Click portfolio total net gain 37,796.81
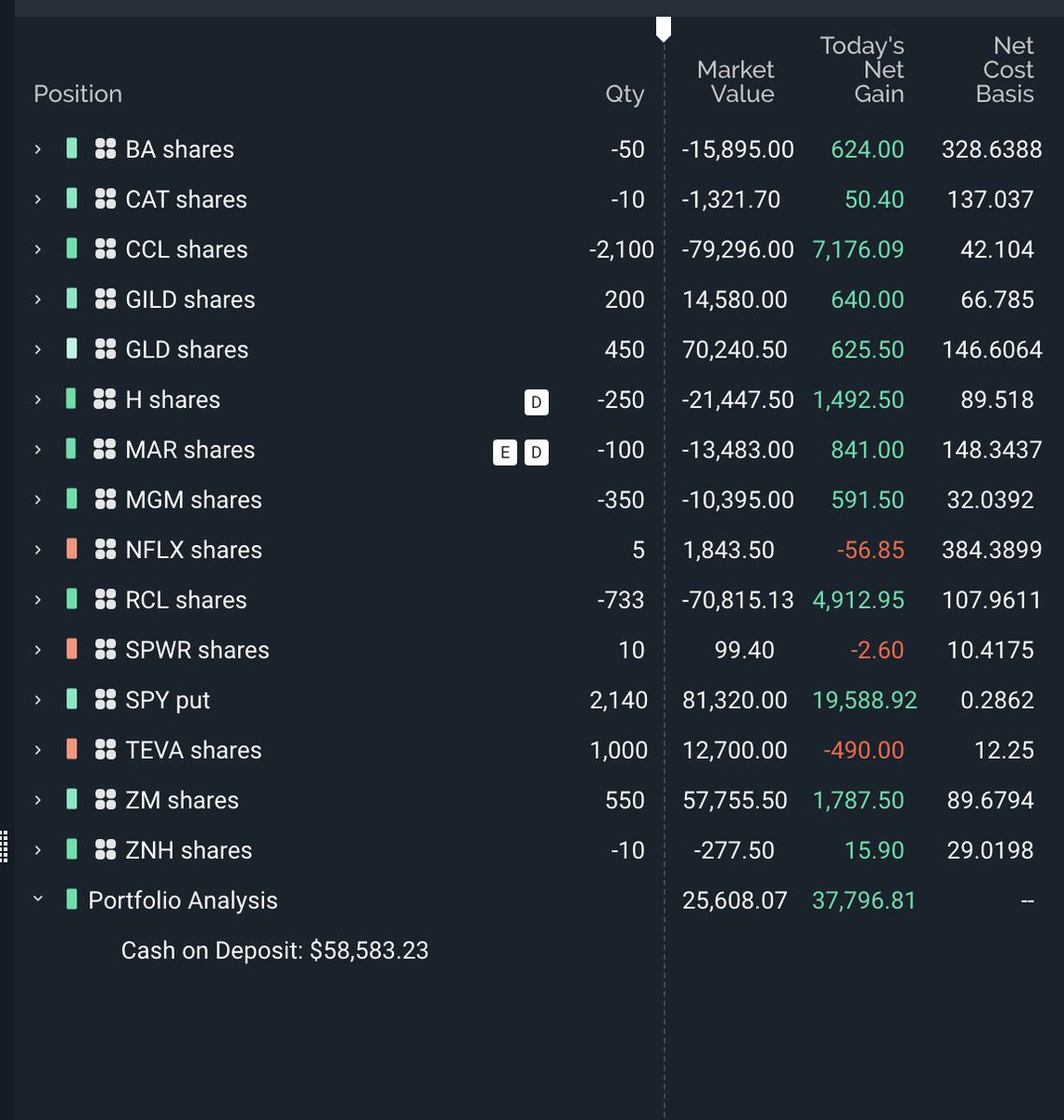Viewport: 1064px width, 1120px height. tap(864, 901)
